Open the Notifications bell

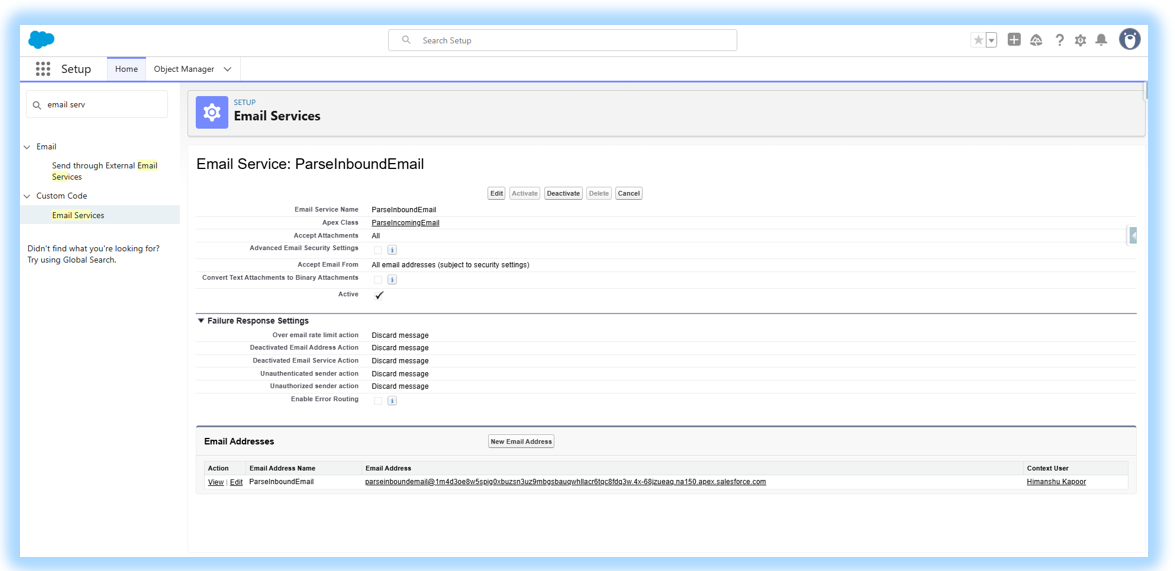click(x=1101, y=40)
